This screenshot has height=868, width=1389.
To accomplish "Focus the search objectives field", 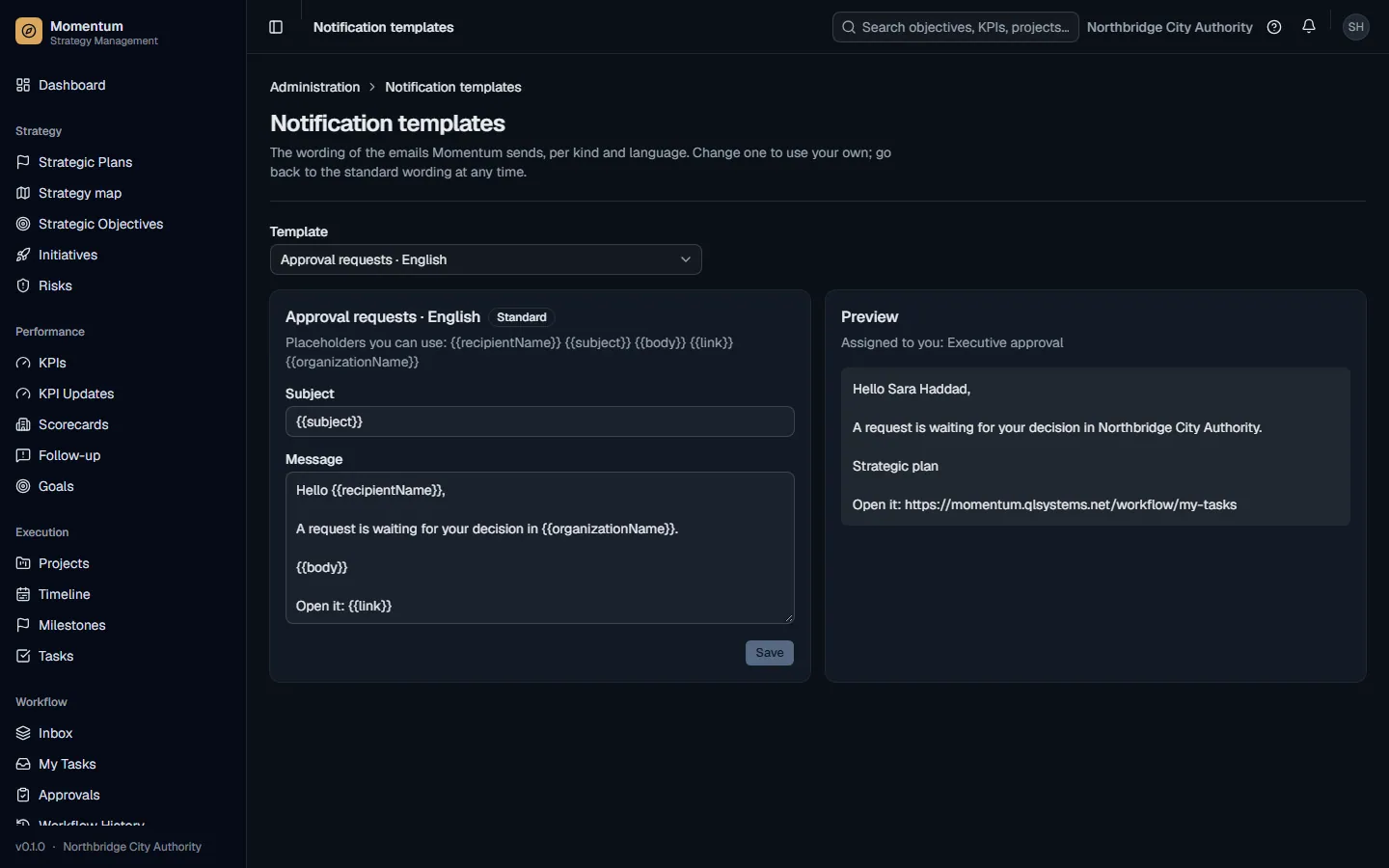I will [956, 27].
